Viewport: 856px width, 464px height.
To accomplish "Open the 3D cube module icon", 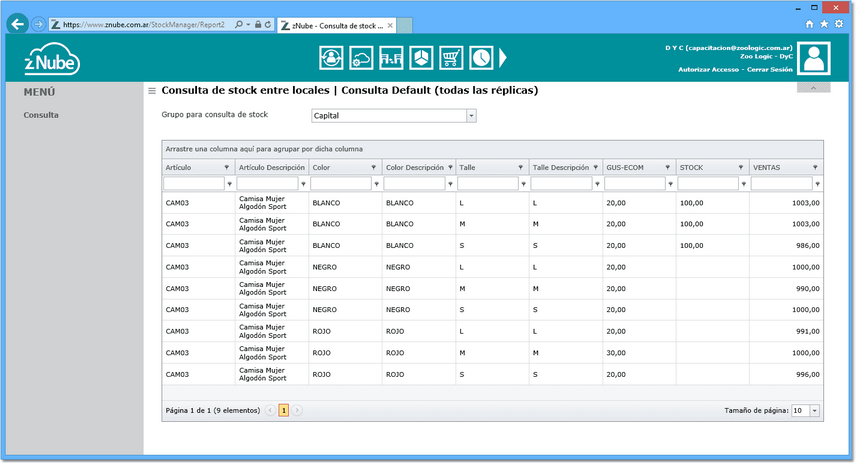I will pyautogui.click(x=421, y=58).
